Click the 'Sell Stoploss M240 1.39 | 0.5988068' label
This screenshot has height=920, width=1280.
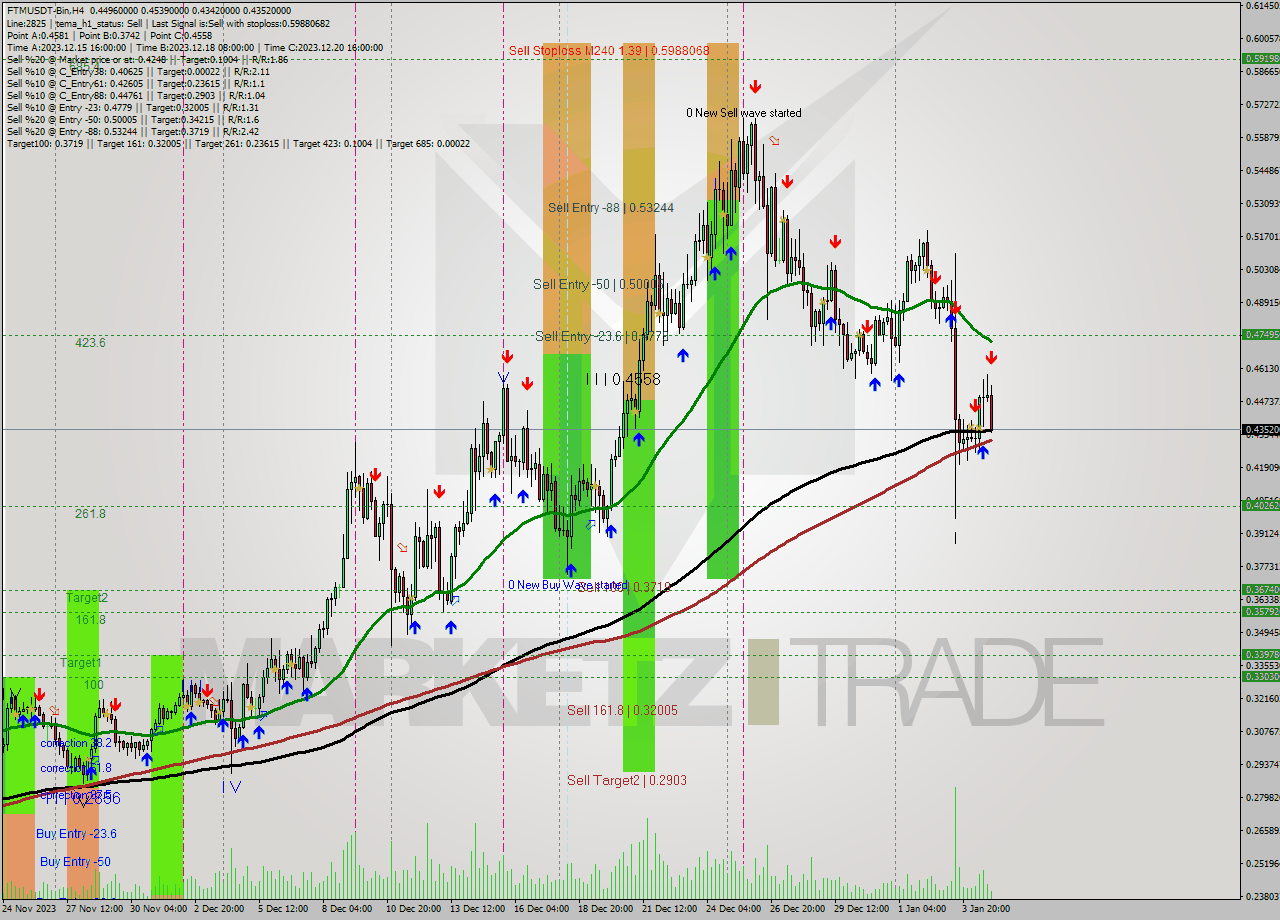609,50
